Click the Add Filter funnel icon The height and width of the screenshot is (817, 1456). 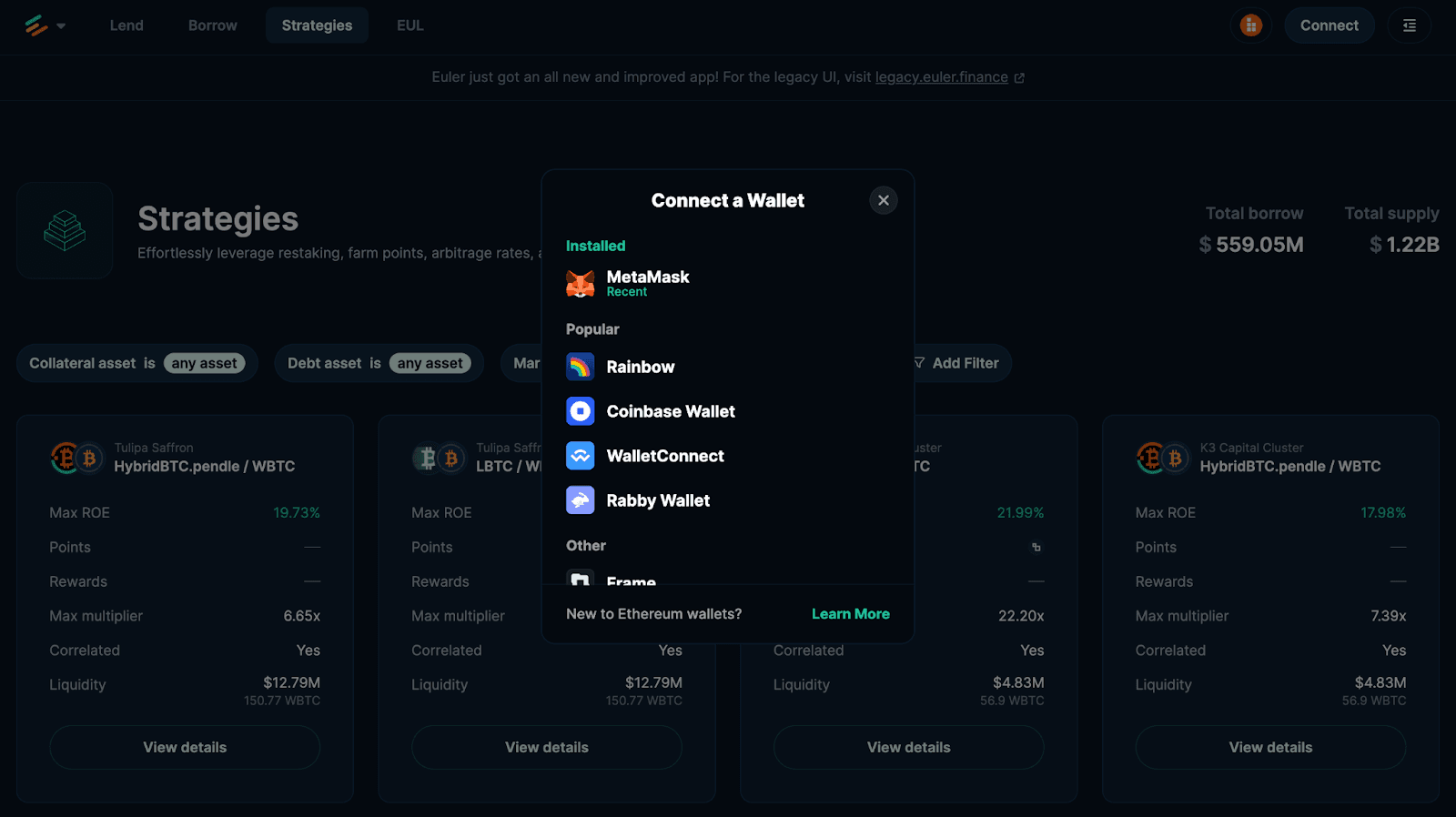919,363
